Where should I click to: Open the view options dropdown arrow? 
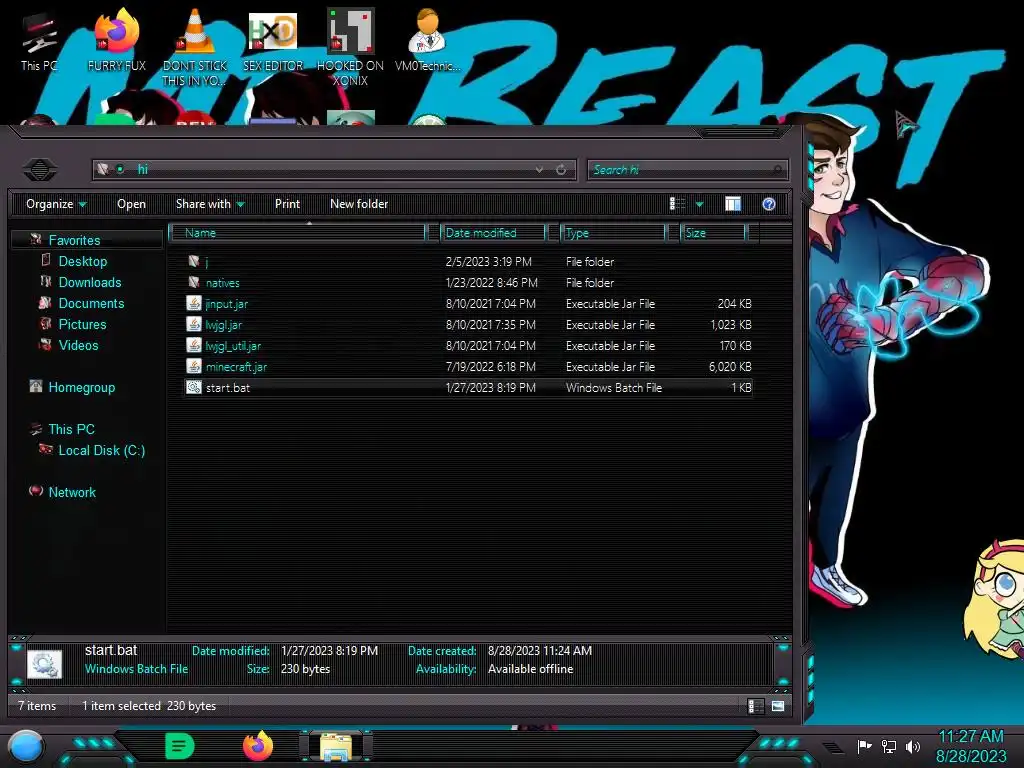point(699,204)
